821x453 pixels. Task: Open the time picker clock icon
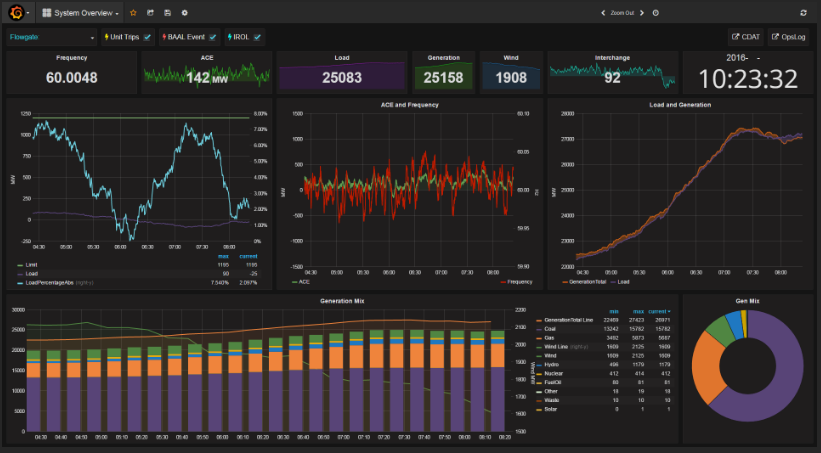click(x=656, y=13)
